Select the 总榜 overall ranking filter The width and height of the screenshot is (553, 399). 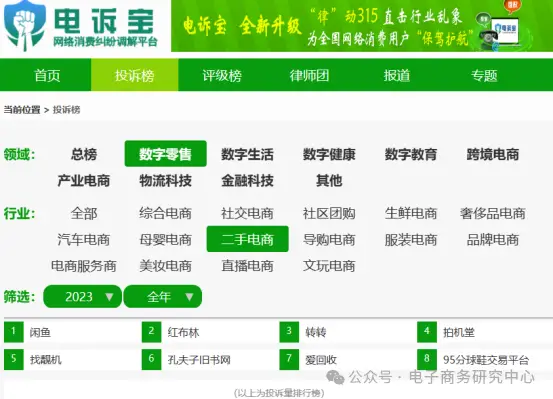(84, 154)
